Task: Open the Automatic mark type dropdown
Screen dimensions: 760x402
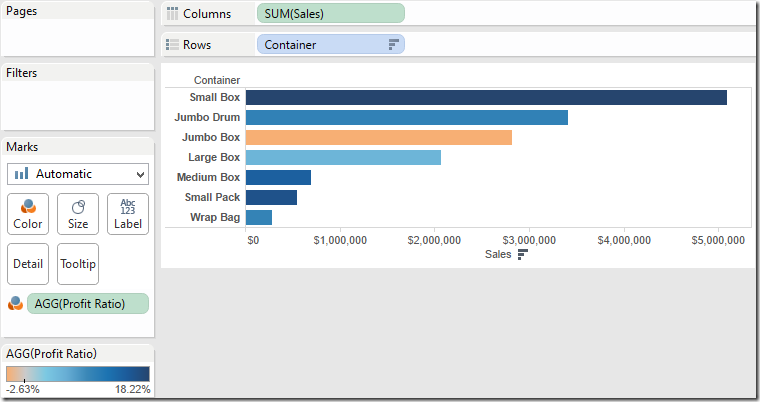Action: pos(78,174)
